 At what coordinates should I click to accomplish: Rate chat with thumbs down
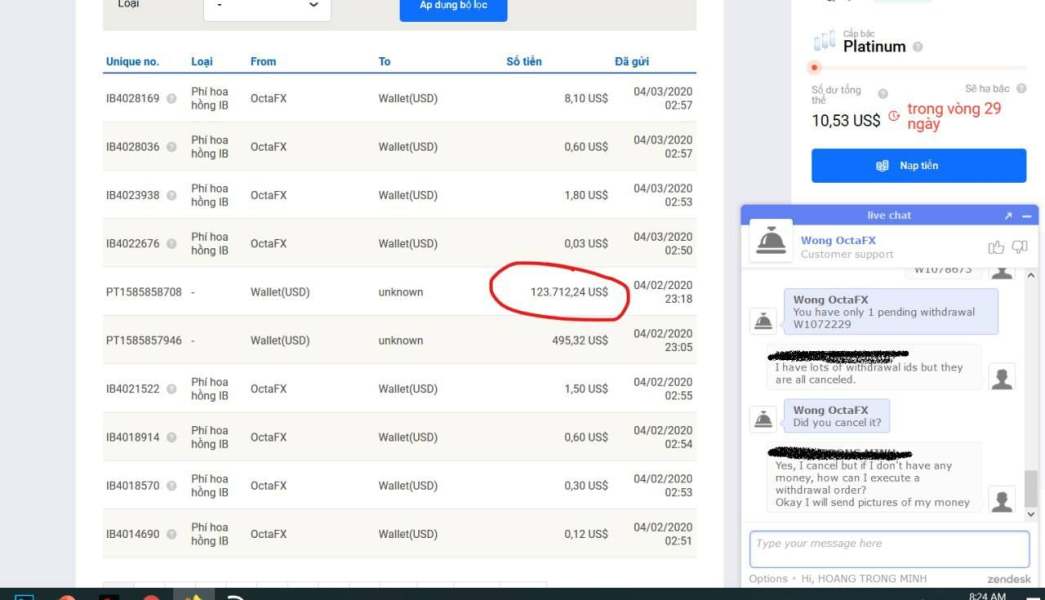[1020, 247]
